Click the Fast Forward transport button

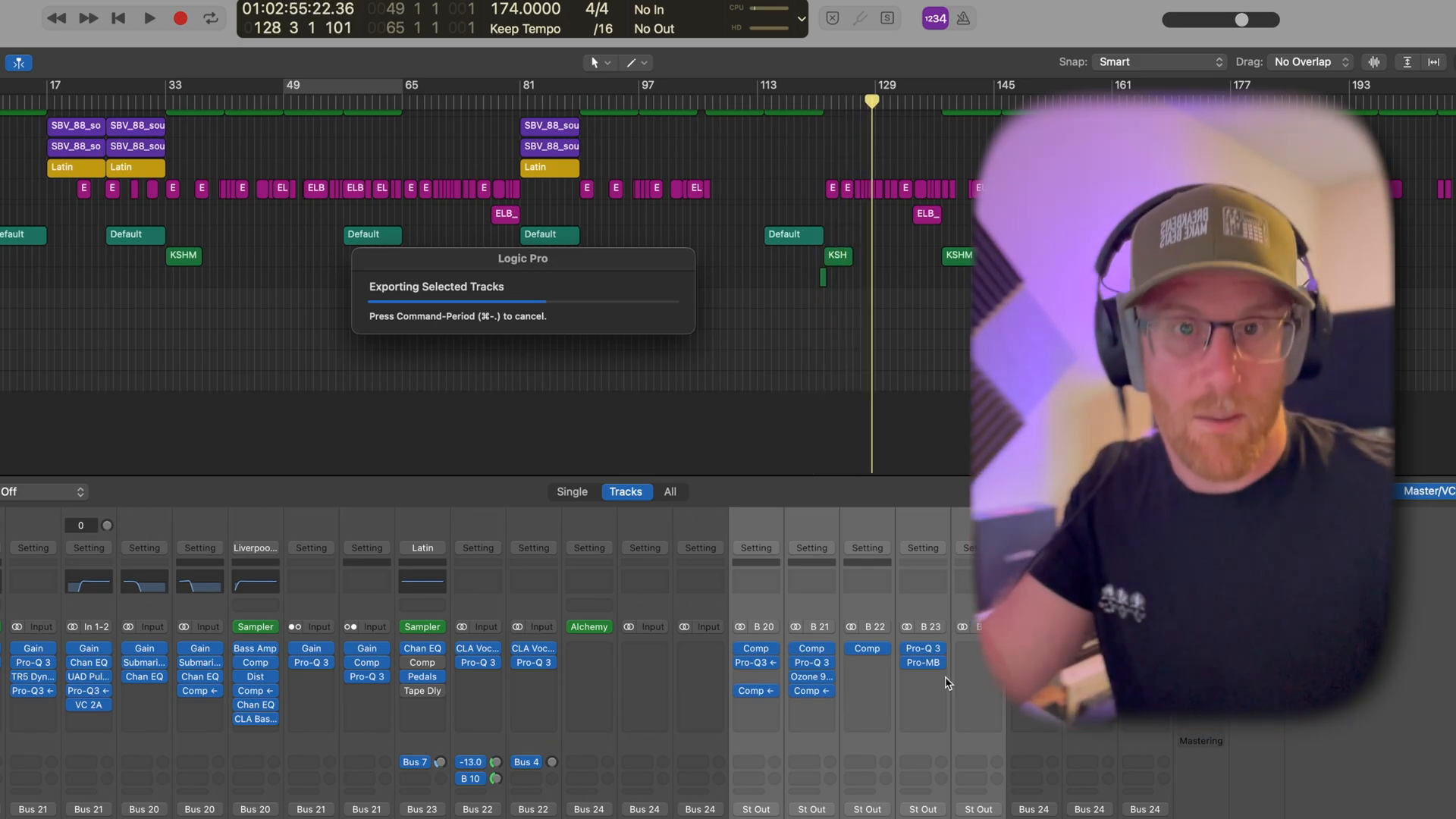(88, 18)
